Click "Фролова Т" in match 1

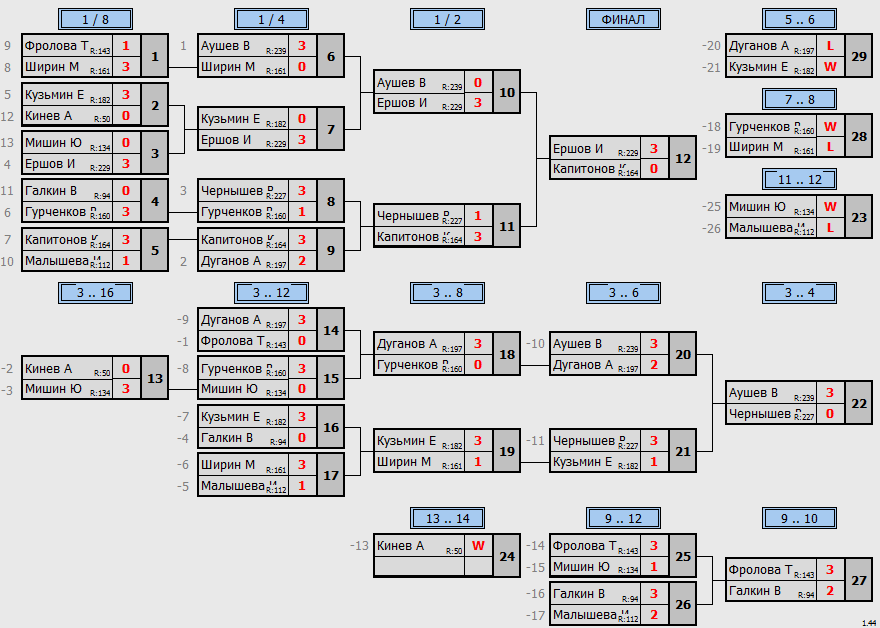56,46
